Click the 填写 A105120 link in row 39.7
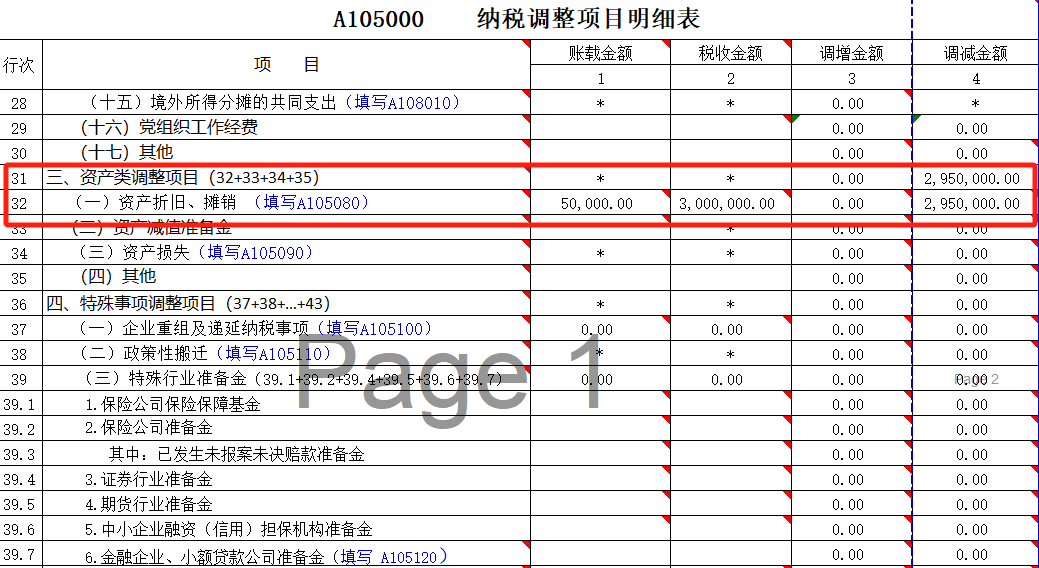This screenshot has width=1039, height=568. point(392,556)
